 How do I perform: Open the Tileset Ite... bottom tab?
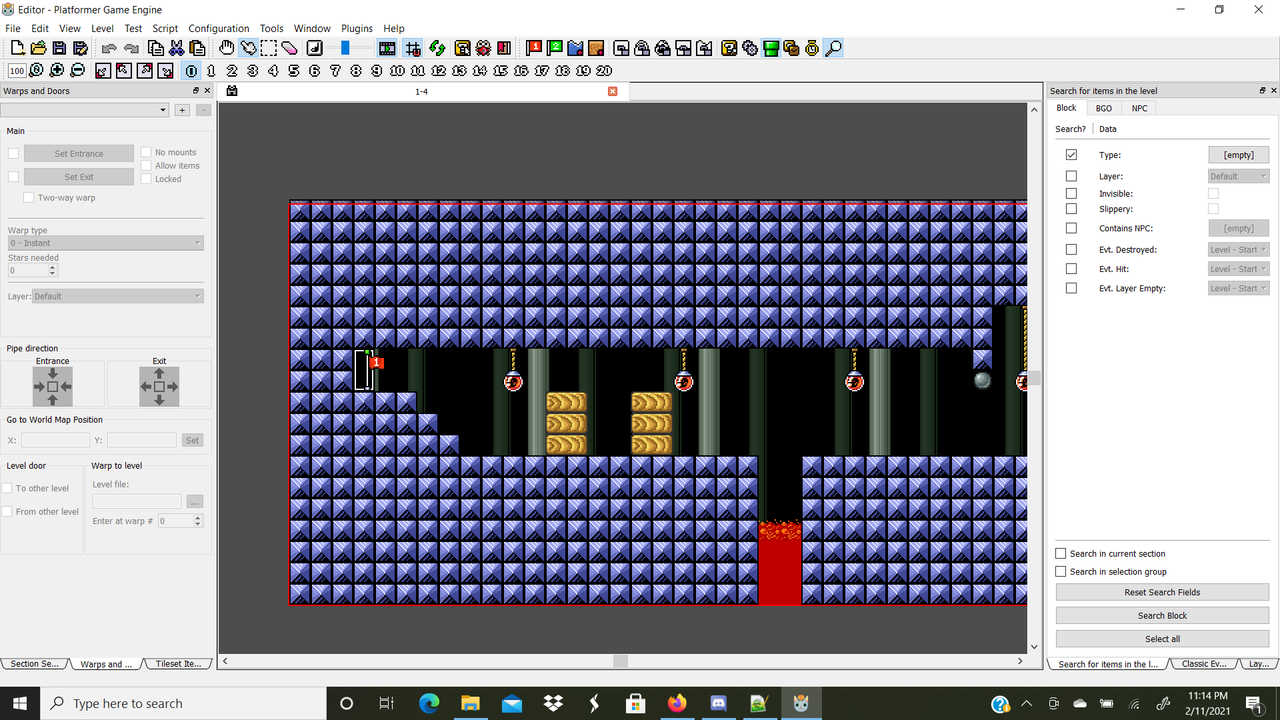point(179,664)
